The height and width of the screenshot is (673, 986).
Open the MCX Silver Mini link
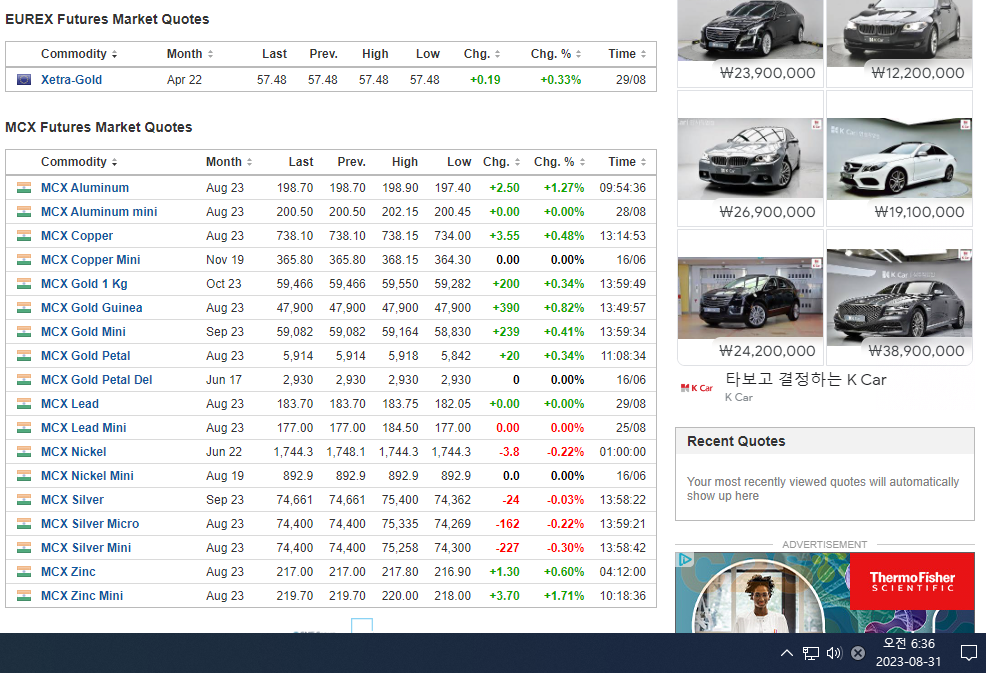pyautogui.click(x=86, y=548)
